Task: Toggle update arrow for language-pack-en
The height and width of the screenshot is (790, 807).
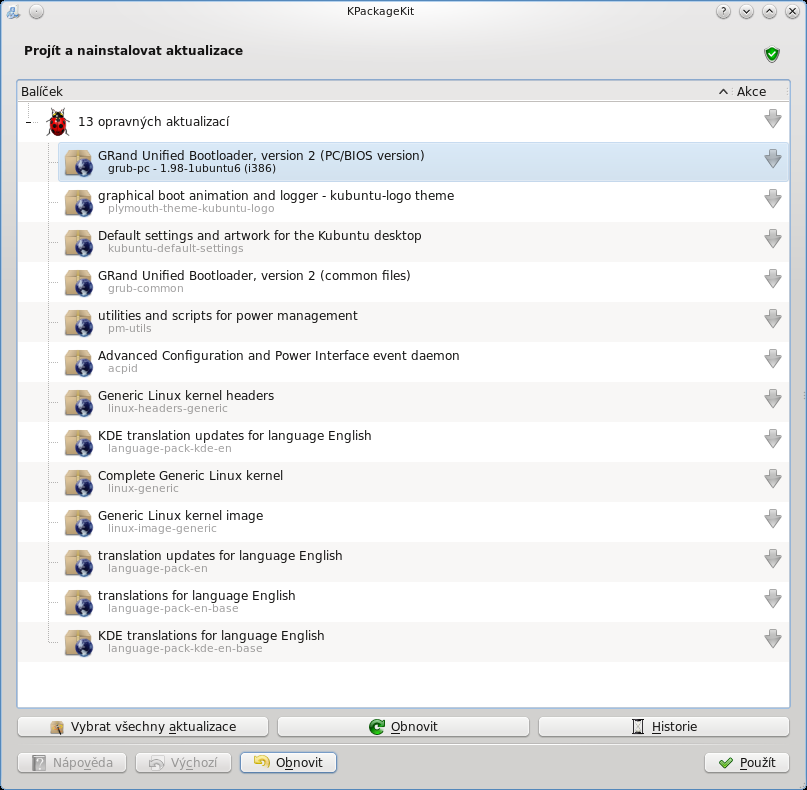Action: pos(773,559)
